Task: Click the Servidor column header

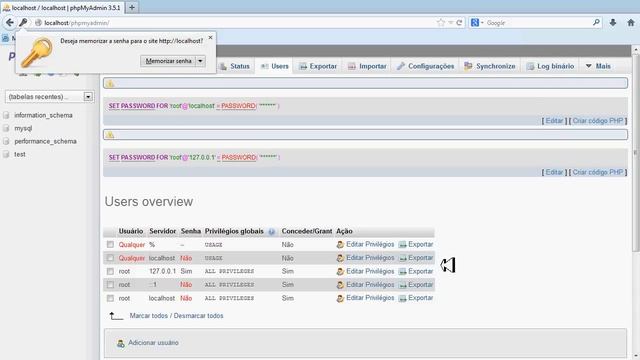Action: click(162, 231)
